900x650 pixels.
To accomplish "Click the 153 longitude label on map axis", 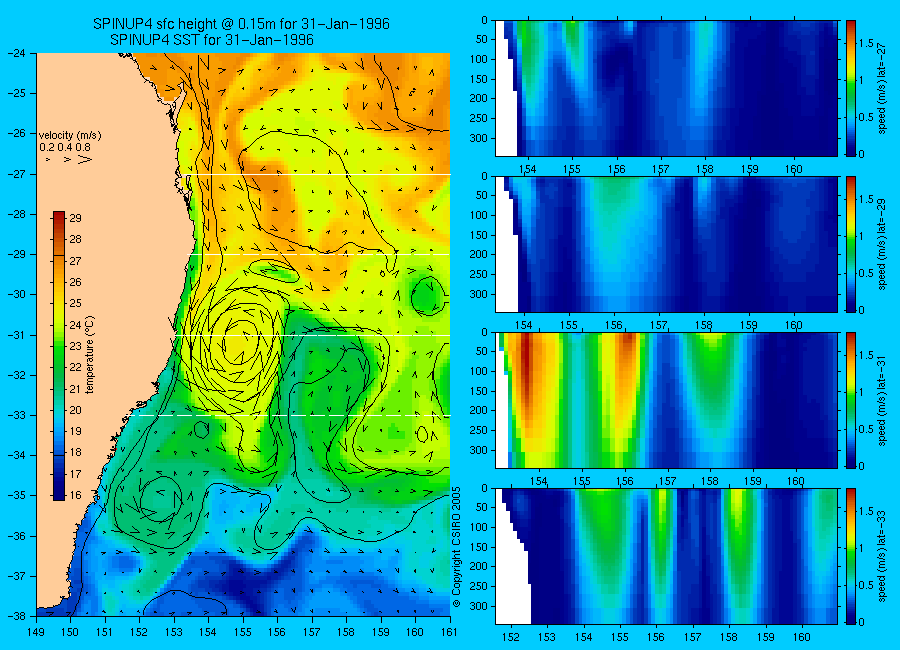I will click(174, 632).
